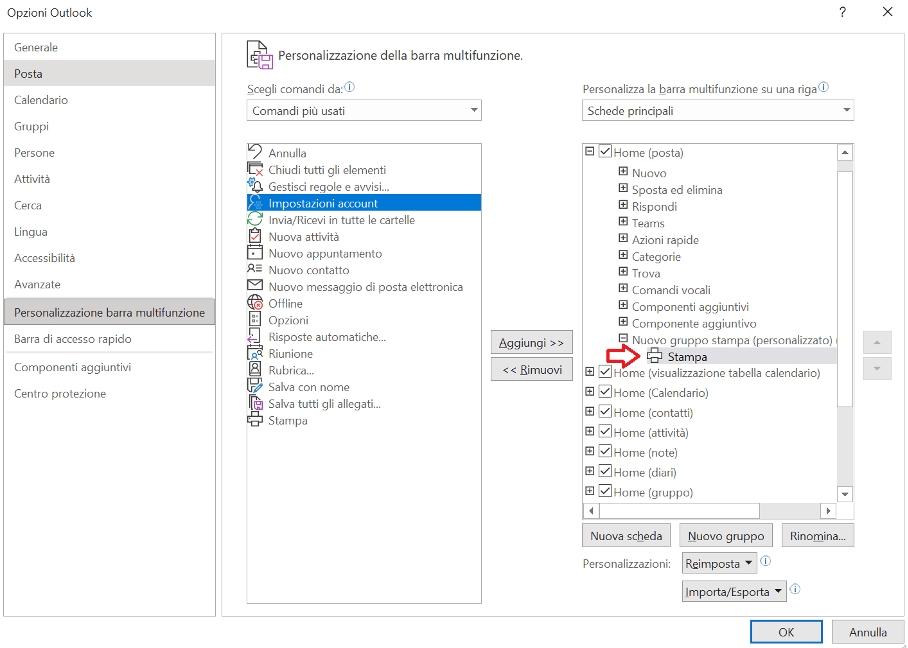Confirm with the OK button

(x=786, y=632)
